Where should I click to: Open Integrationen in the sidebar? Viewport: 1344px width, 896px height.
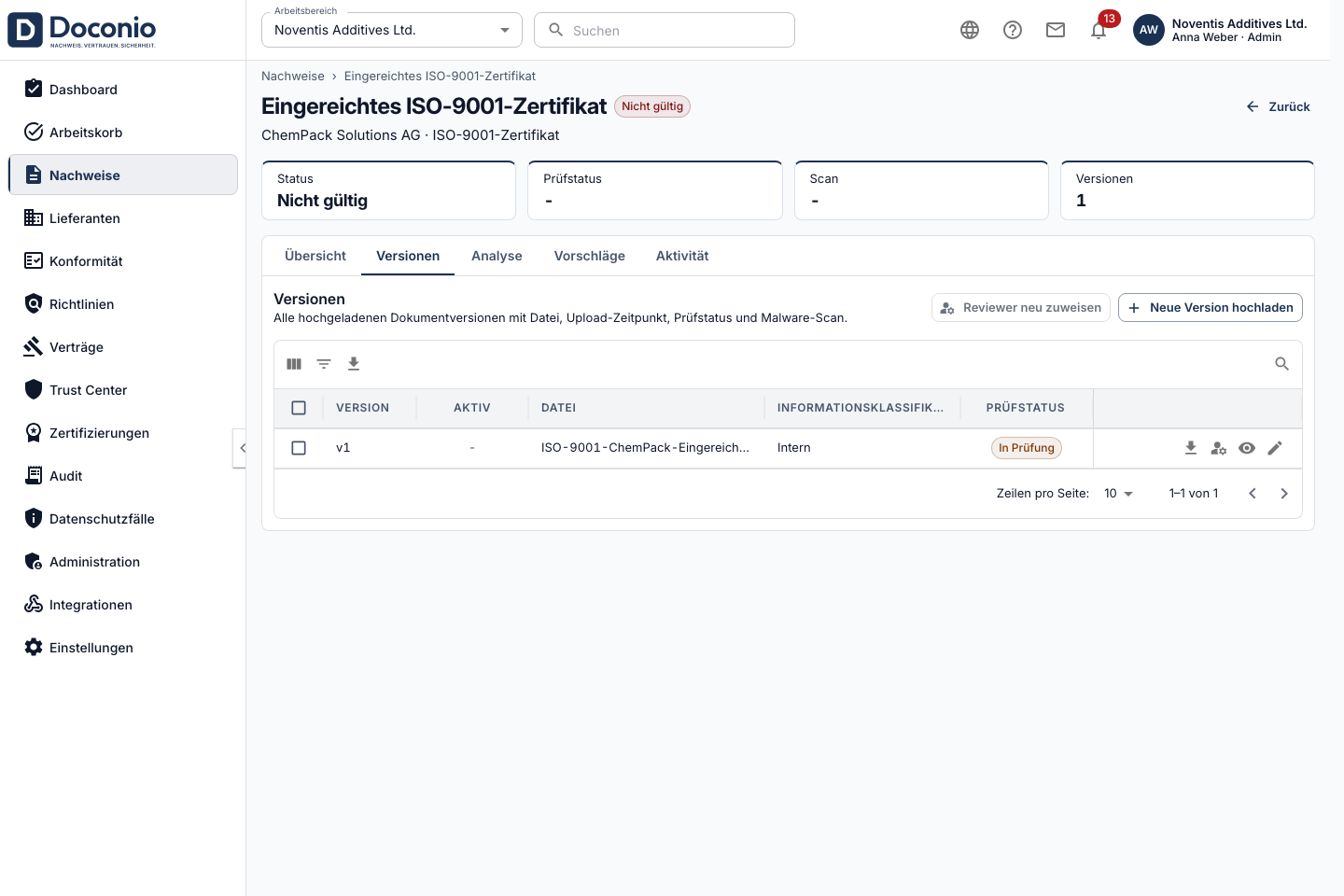tap(123, 605)
